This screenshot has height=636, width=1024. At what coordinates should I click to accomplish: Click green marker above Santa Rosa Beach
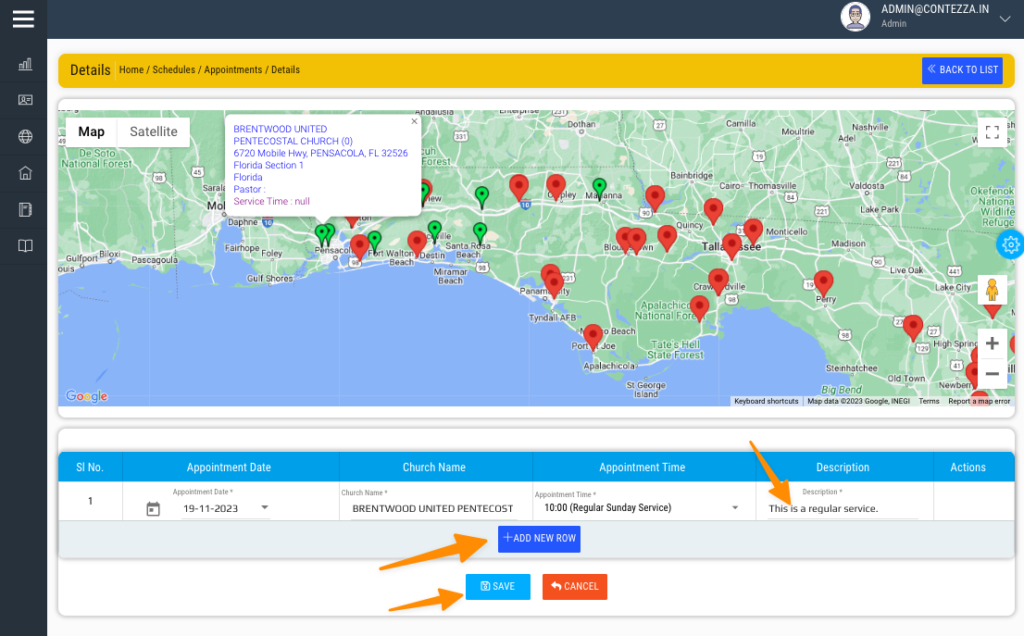click(x=480, y=234)
